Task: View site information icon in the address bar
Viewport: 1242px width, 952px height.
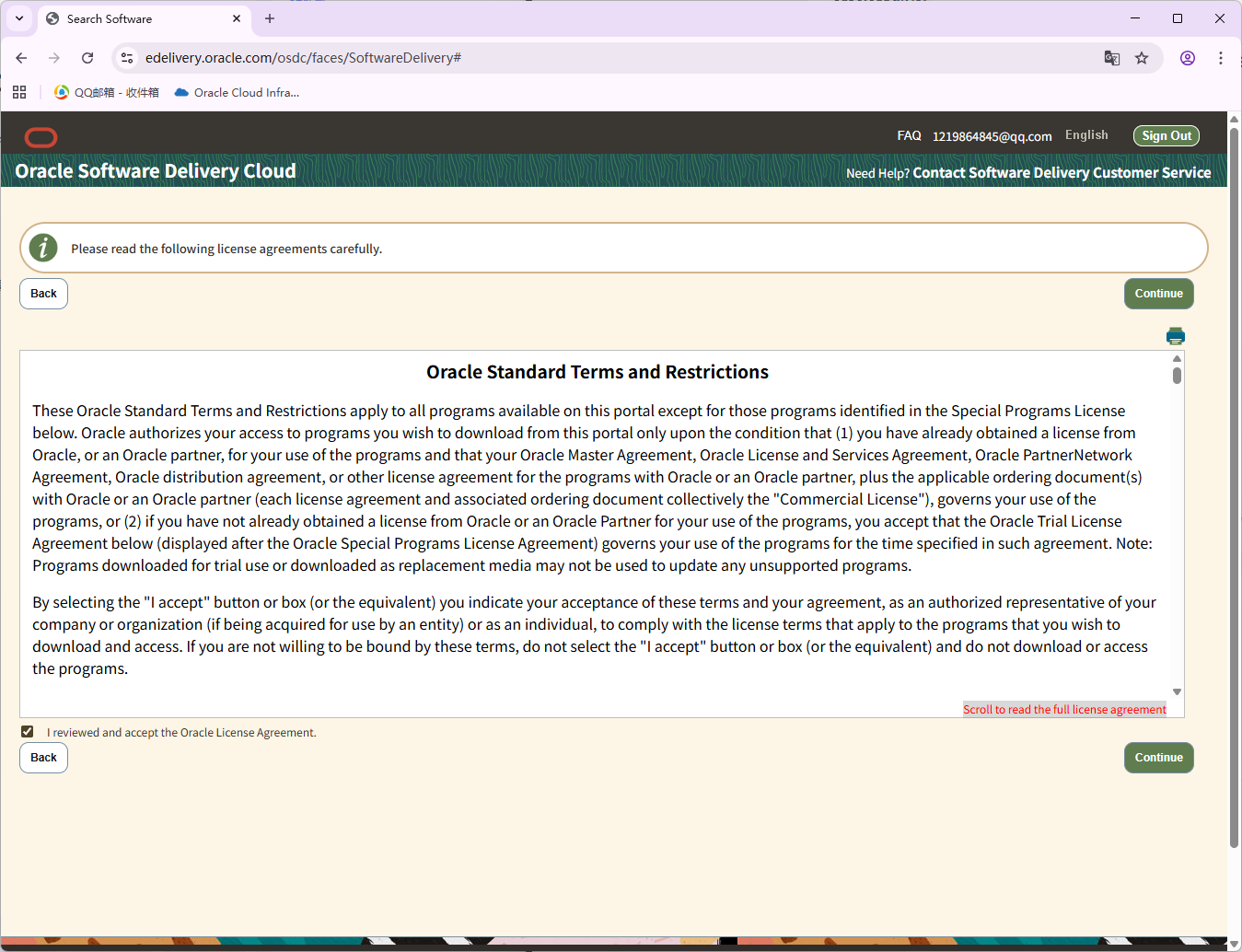Action: tap(127, 58)
